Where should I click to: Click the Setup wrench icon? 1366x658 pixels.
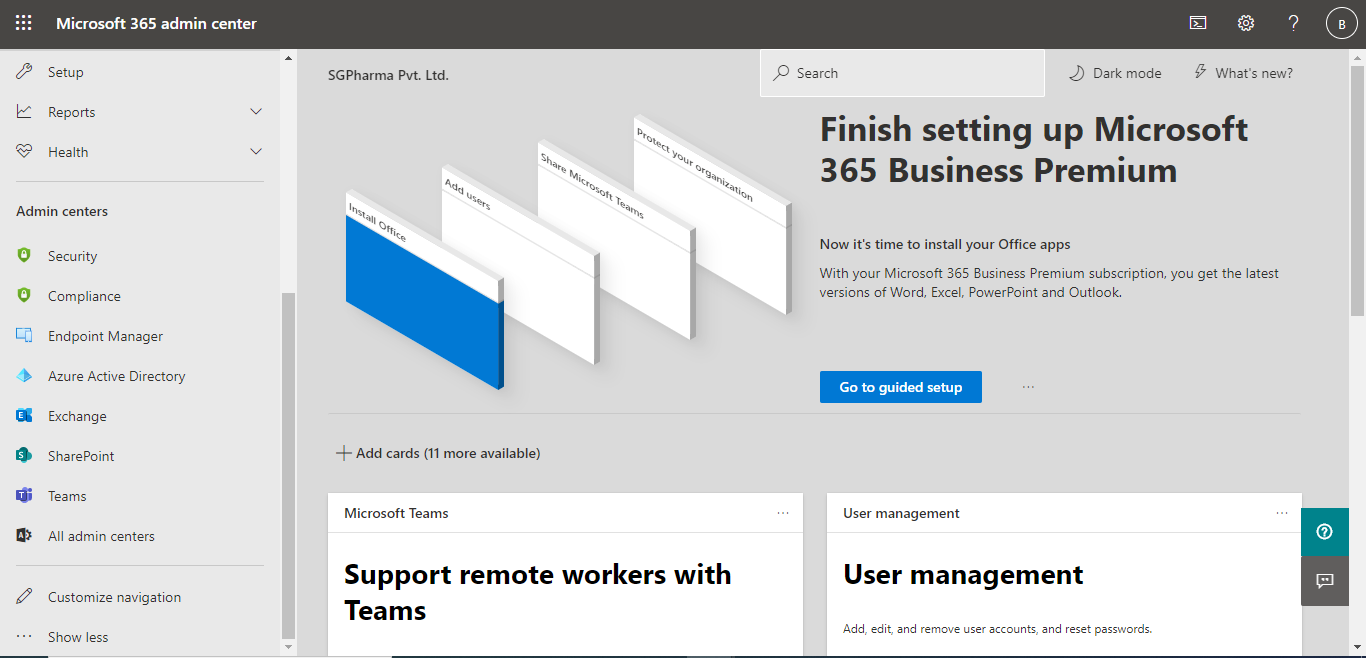click(25, 72)
